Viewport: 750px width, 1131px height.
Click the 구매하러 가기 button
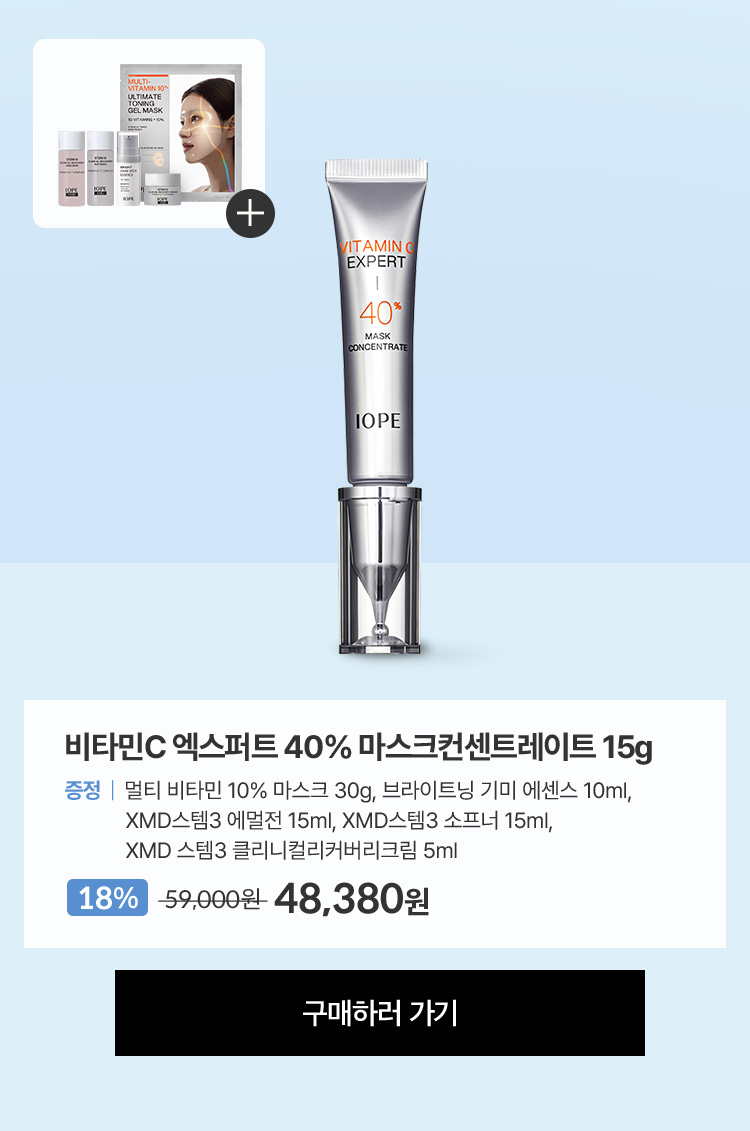[380, 1013]
